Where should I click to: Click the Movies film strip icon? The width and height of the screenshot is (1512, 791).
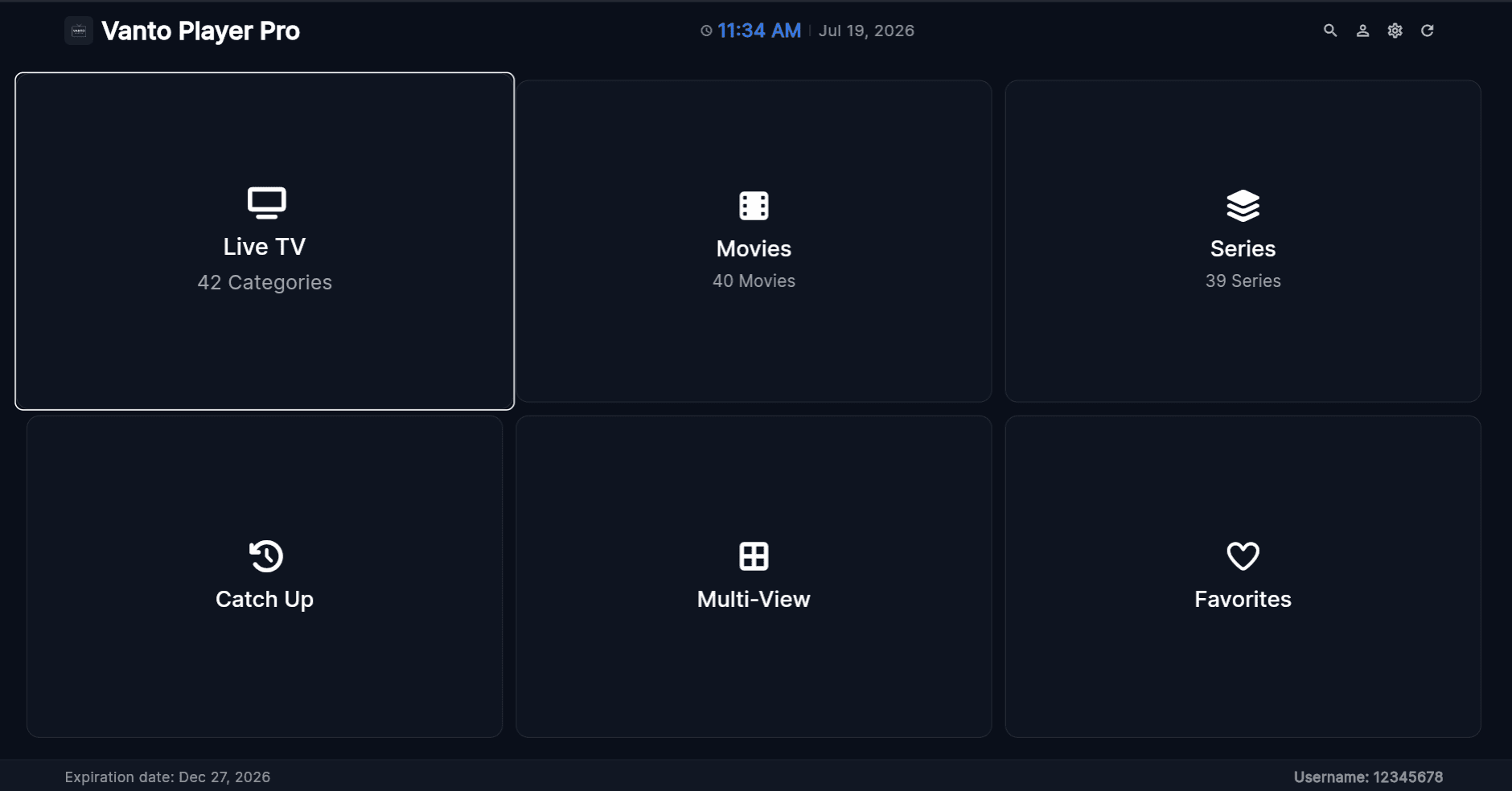pyautogui.click(x=754, y=206)
